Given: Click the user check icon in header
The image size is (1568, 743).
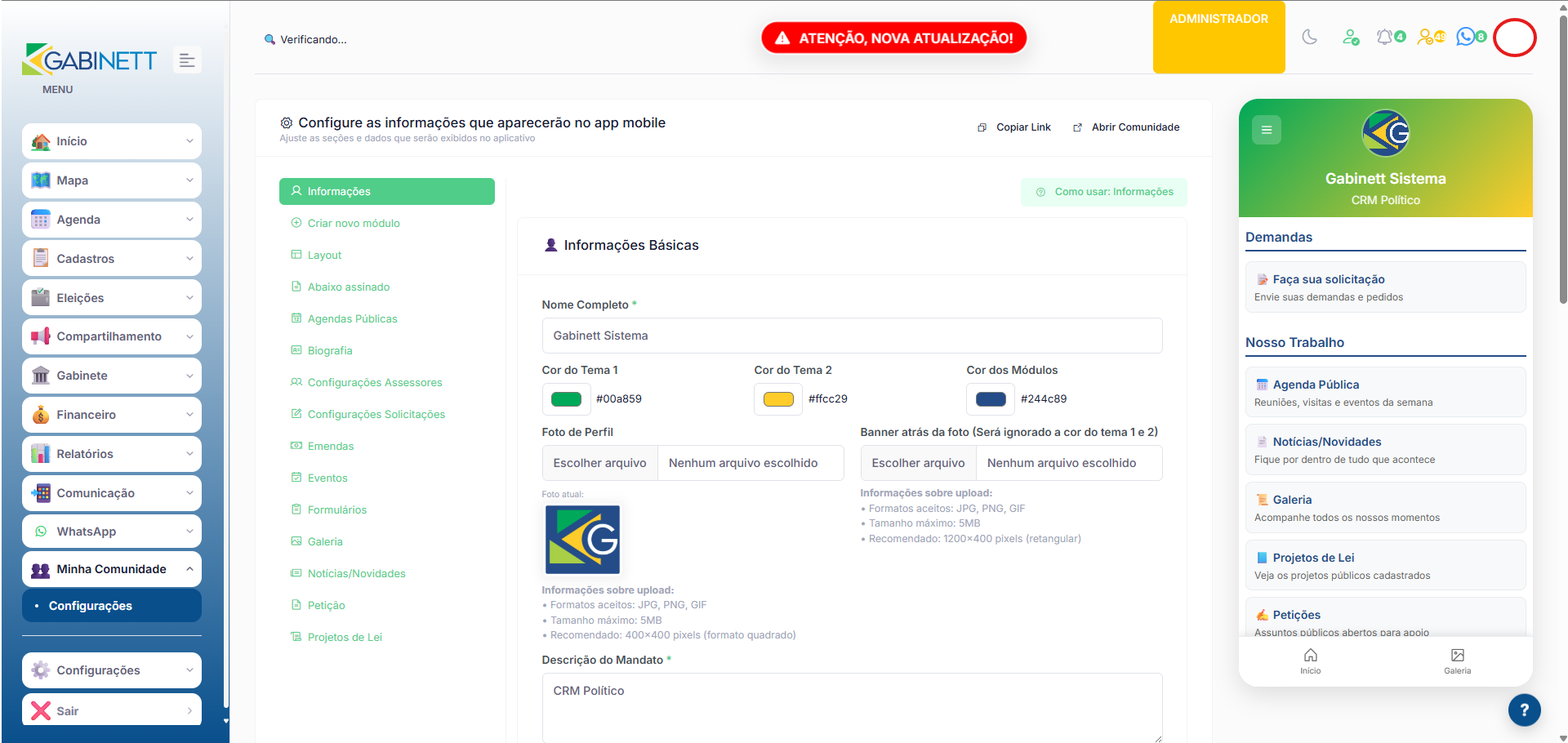Looking at the screenshot, I should coord(1351,37).
